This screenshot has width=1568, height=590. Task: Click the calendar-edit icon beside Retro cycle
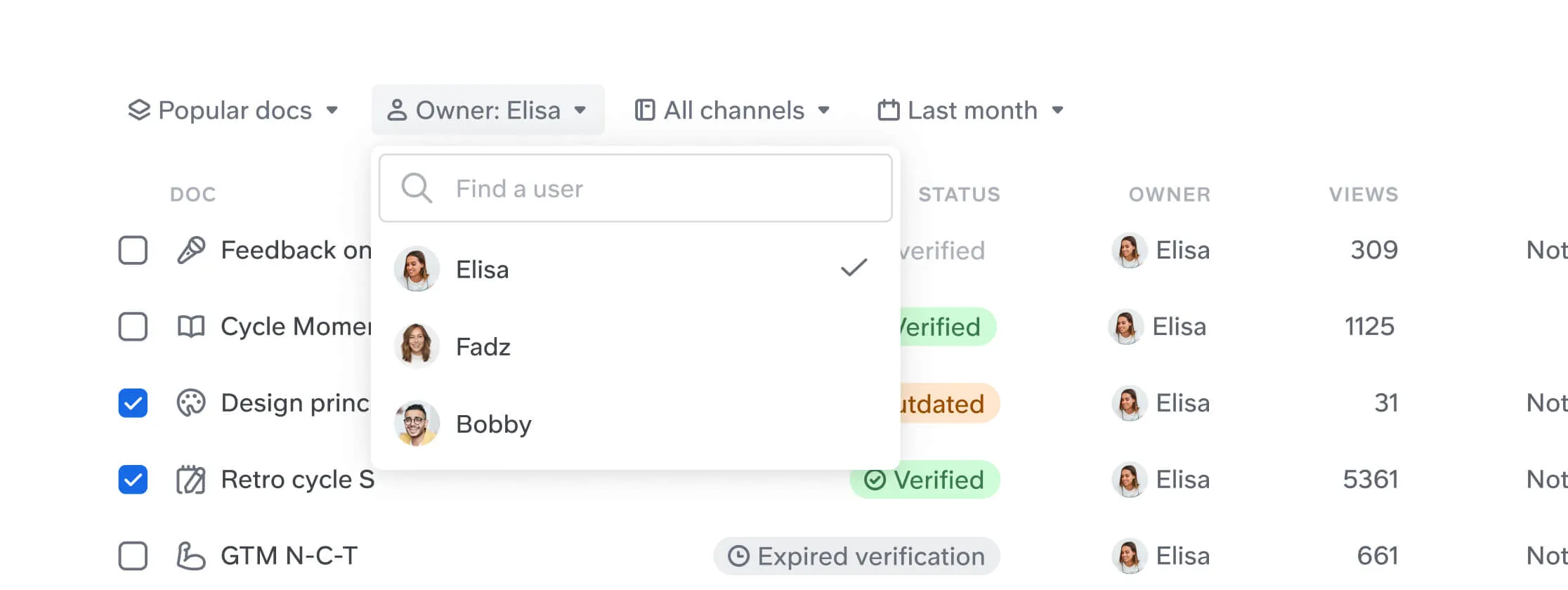coord(191,480)
